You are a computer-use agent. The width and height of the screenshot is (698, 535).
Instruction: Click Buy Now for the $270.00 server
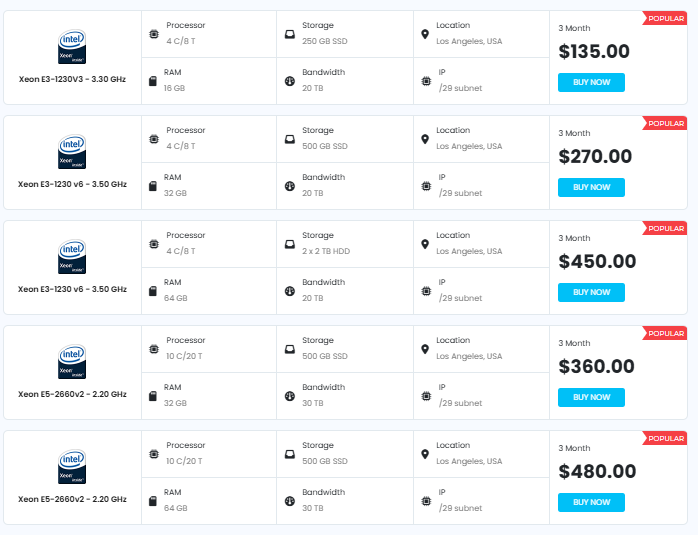tap(591, 187)
